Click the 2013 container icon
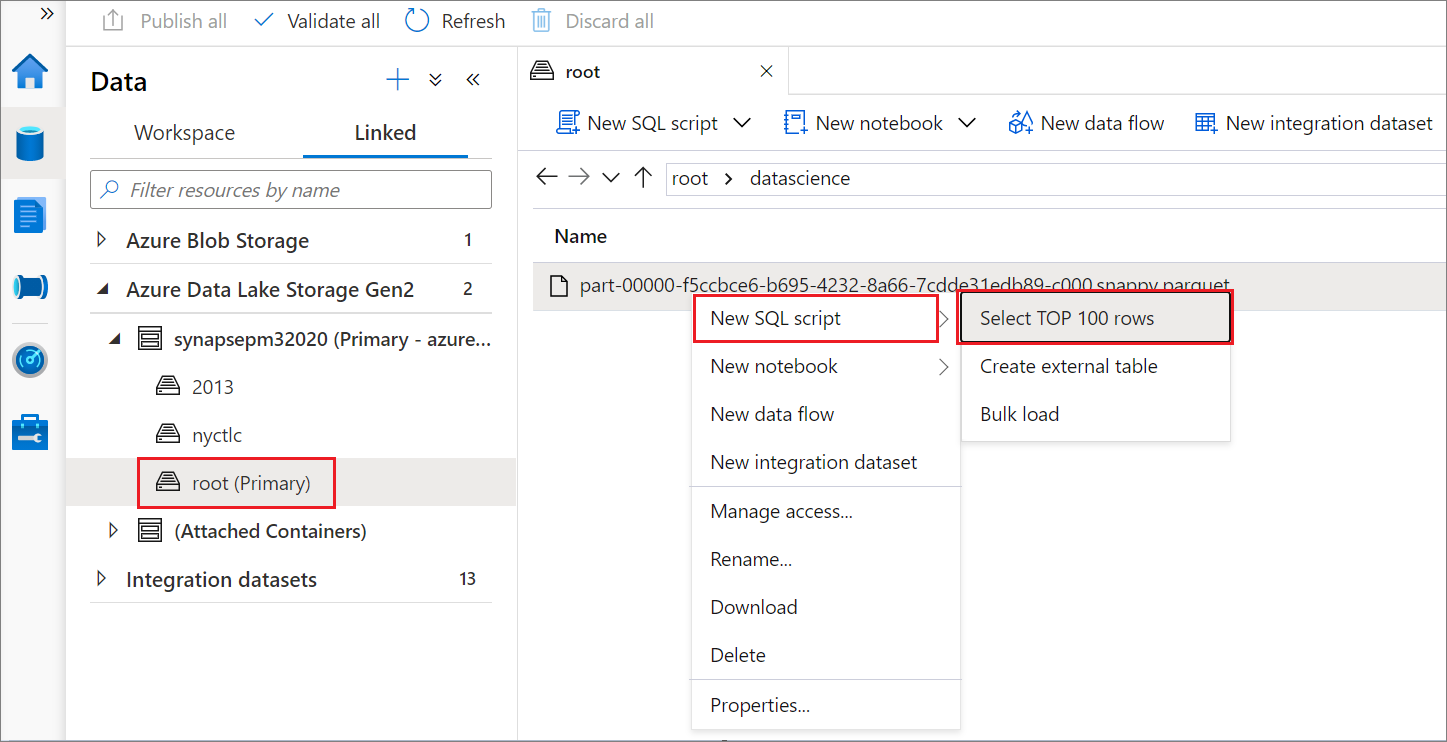This screenshot has height=742, width=1447. [168, 387]
